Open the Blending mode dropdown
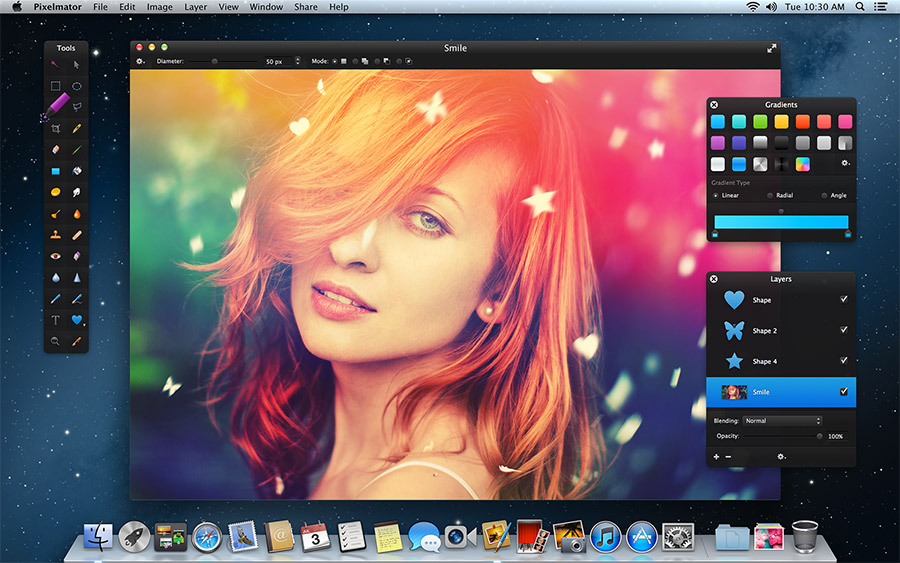Image resolution: width=900 pixels, height=563 pixels. click(782, 421)
